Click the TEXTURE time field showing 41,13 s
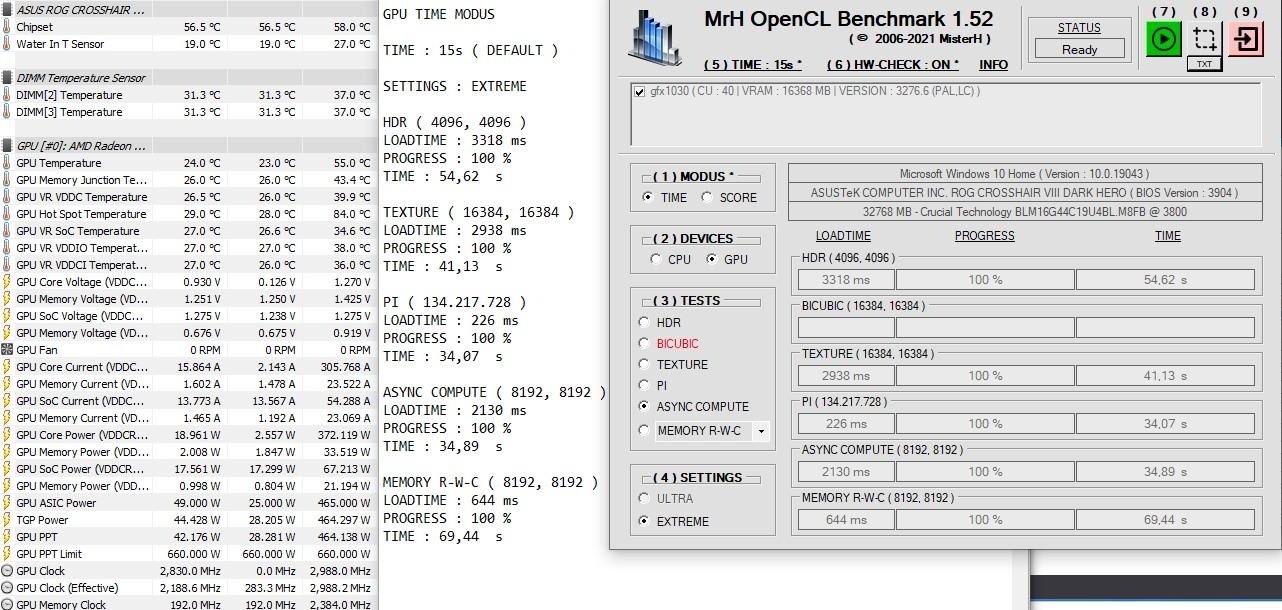 point(1165,376)
